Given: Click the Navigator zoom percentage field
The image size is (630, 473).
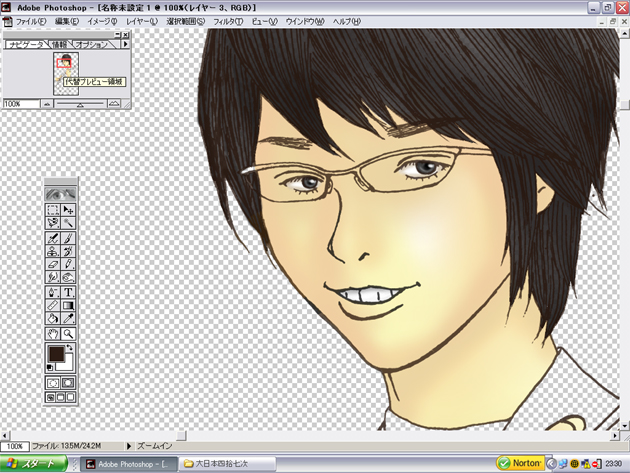Looking at the screenshot, I should 21,104.
